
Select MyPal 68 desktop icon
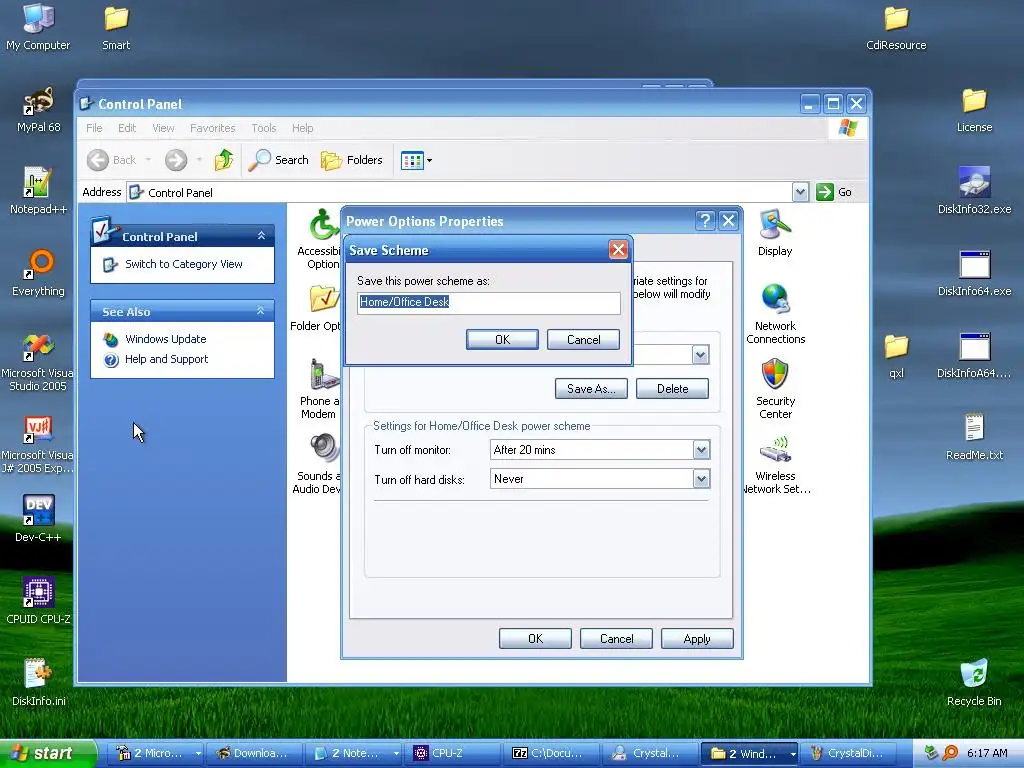click(39, 110)
